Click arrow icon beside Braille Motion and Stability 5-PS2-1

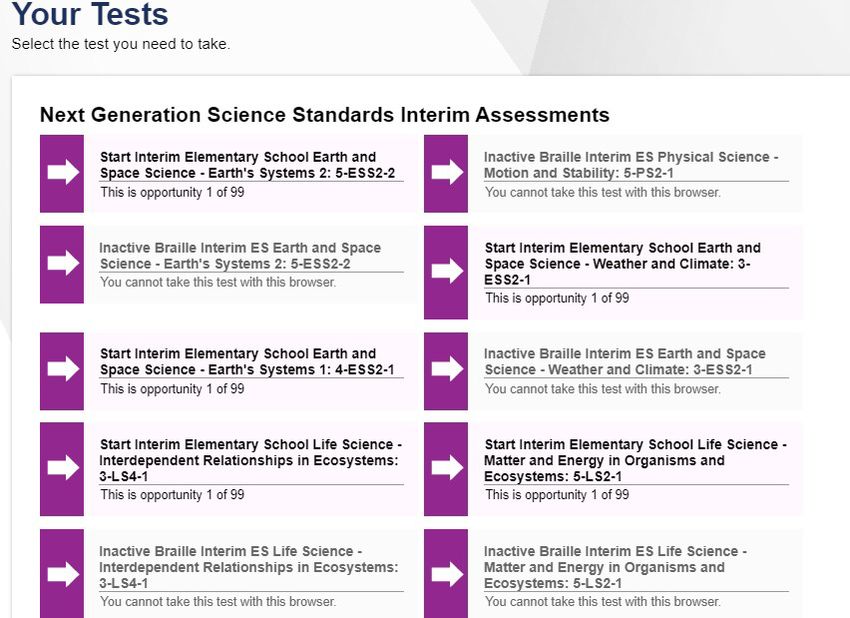[x=446, y=173]
